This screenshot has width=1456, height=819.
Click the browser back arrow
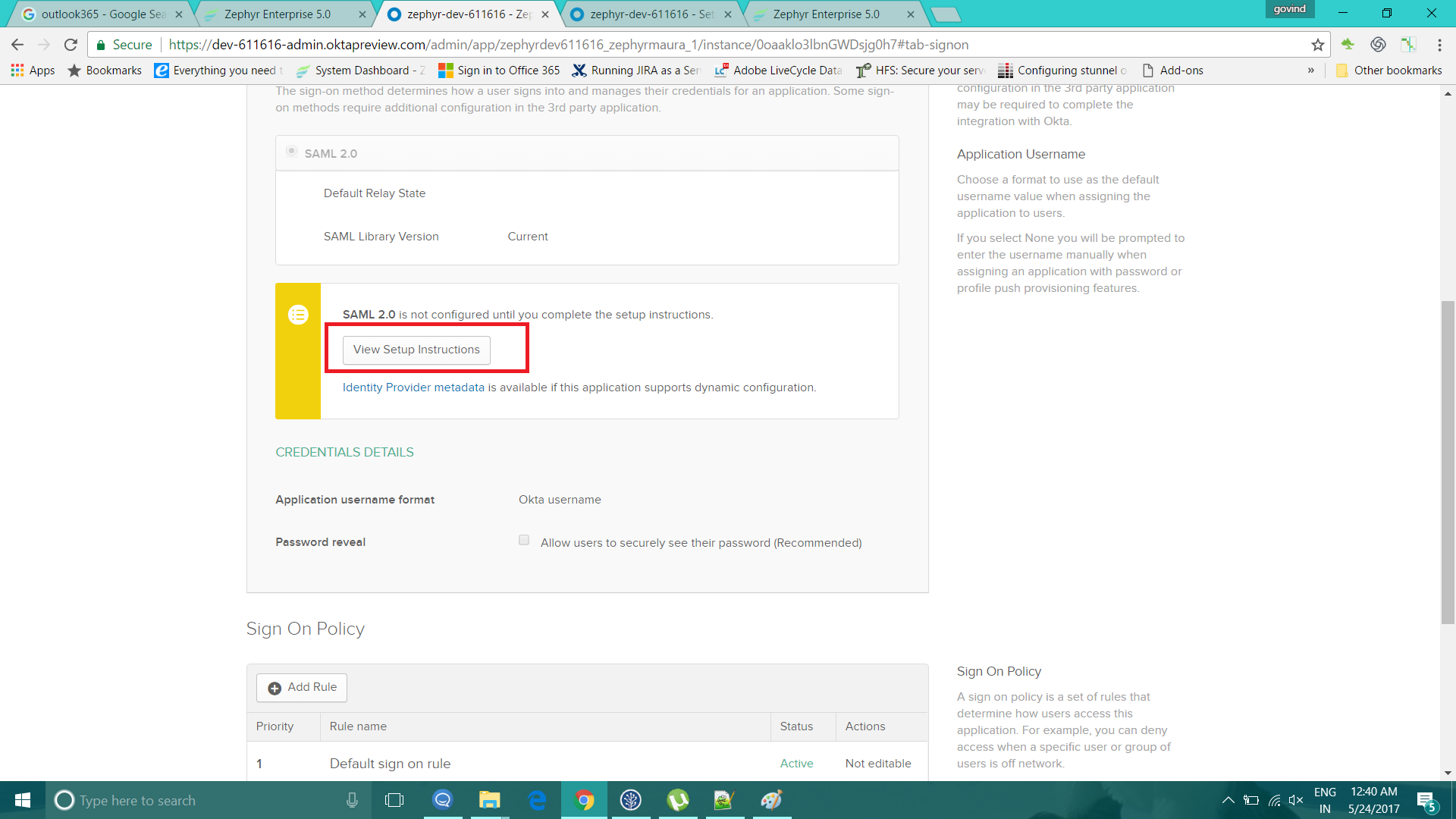click(17, 45)
